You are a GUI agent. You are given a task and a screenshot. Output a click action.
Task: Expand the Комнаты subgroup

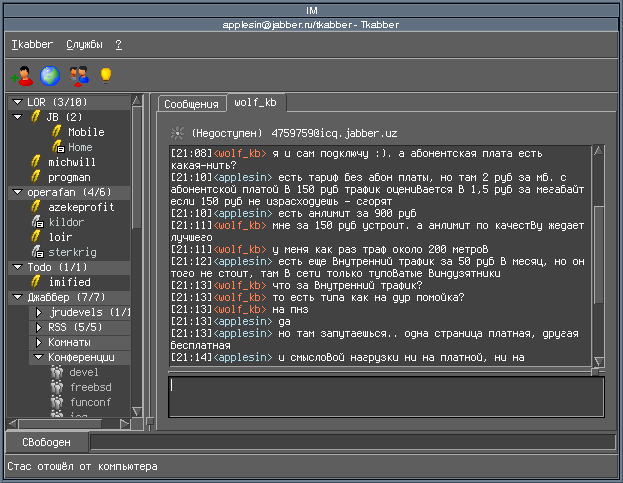38,342
